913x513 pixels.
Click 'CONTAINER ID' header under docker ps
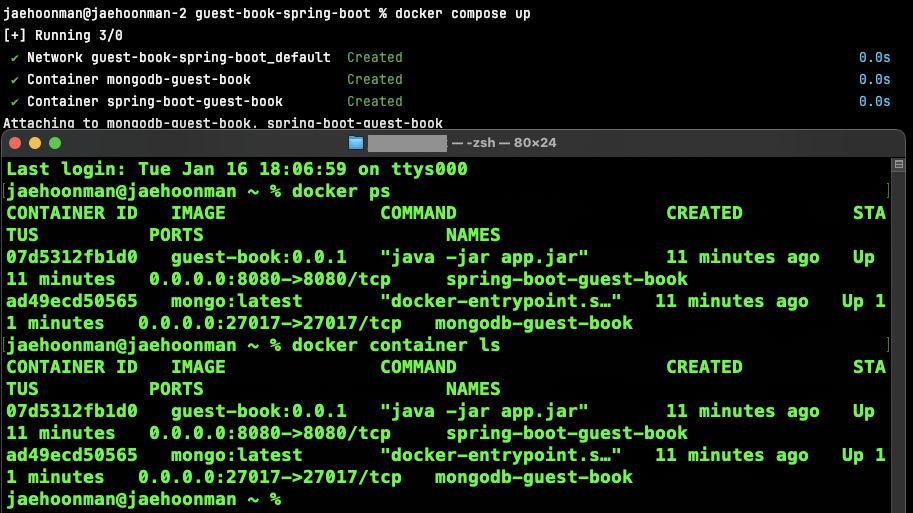pyautogui.click(x=72, y=213)
